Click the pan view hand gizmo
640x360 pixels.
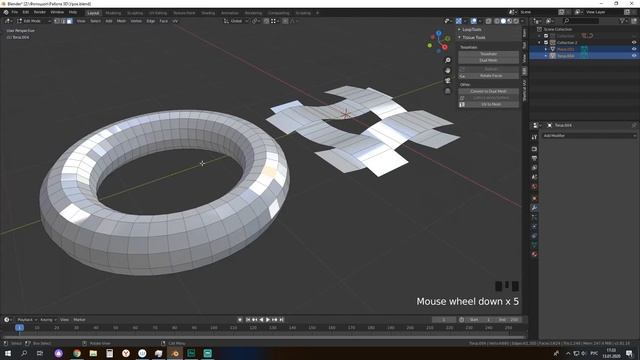pyautogui.click(x=448, y=70)
